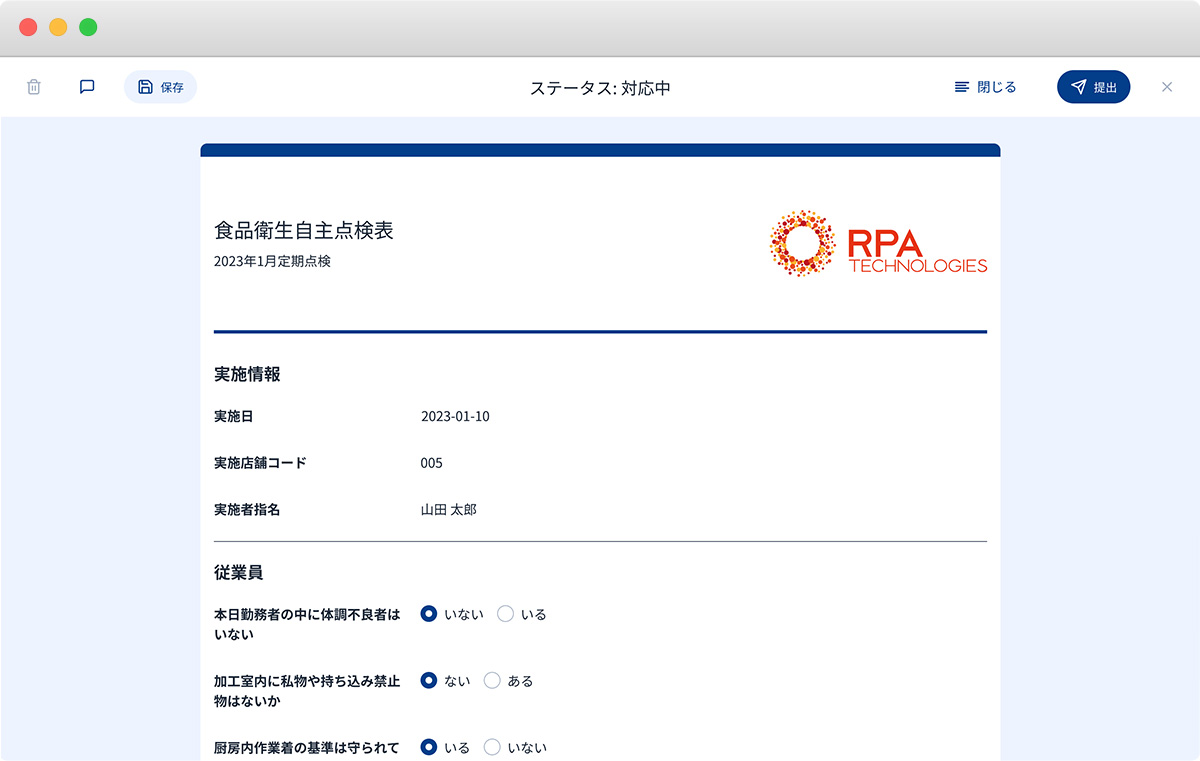Click the ステータス: 対応中 status text
1200x761 pixels.
[x=599, y=88]
